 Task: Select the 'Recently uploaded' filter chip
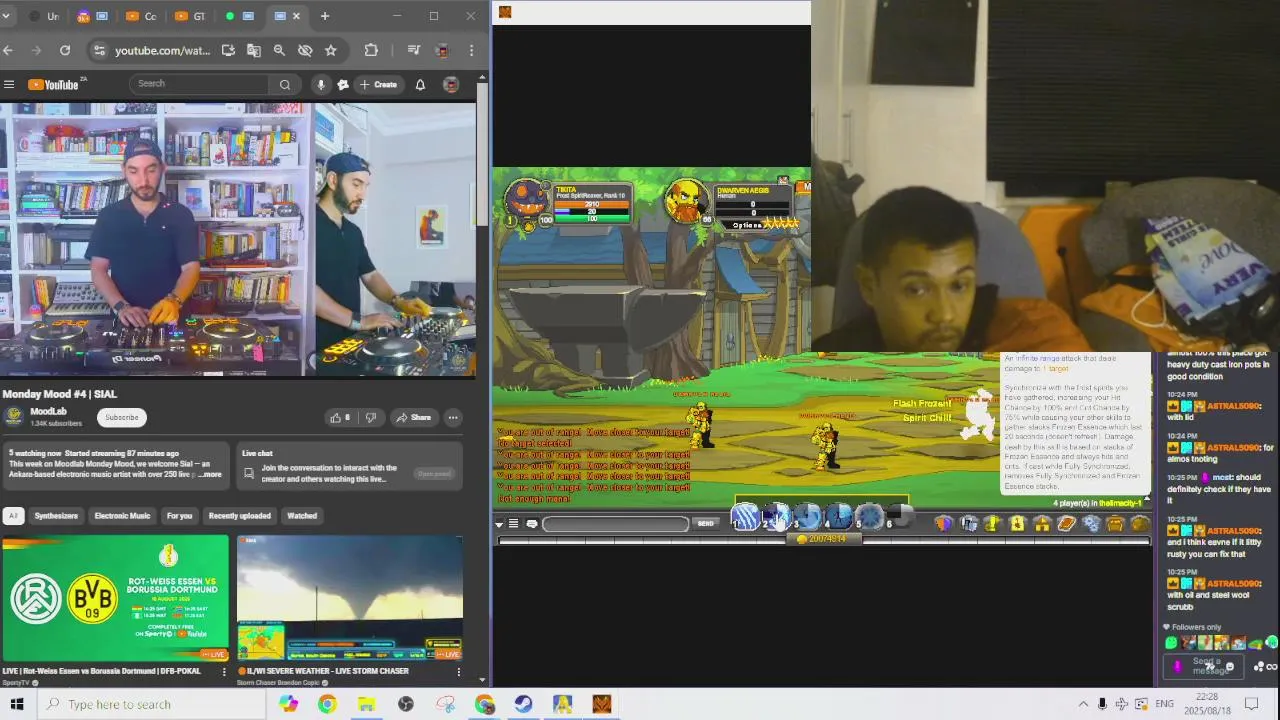click(x=240, y=516)
